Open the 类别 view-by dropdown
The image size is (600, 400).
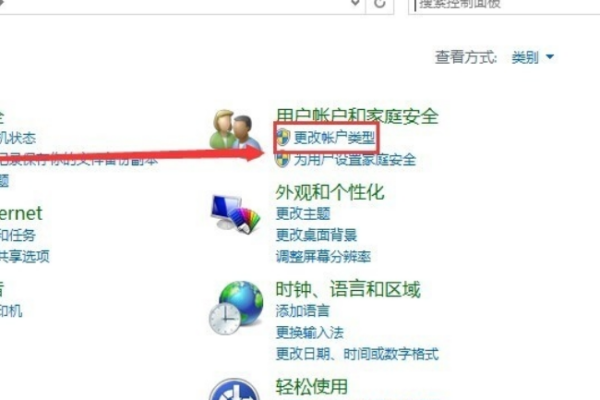pyautogui.click(x=532, y=57)
